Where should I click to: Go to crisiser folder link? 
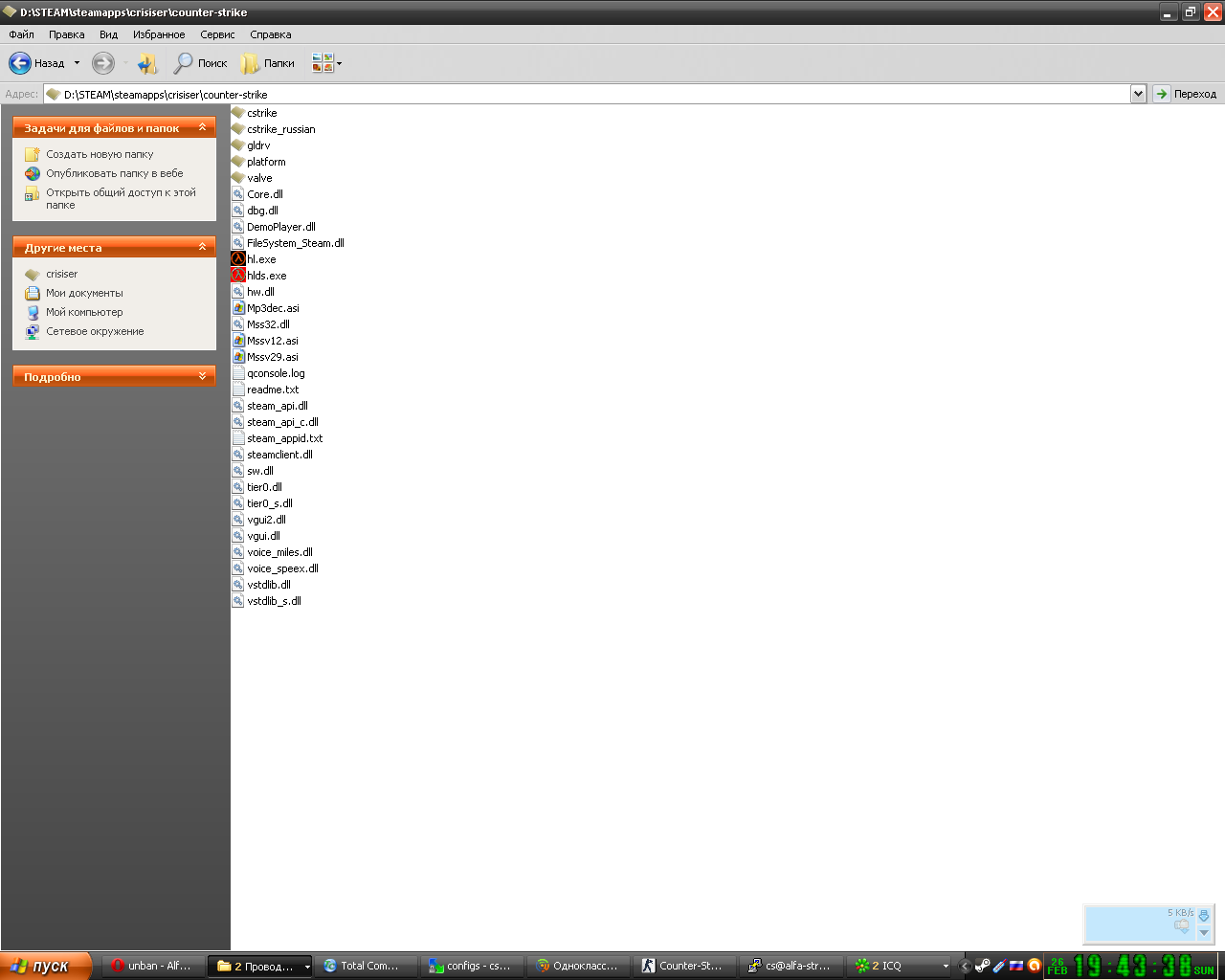[62, 274]
